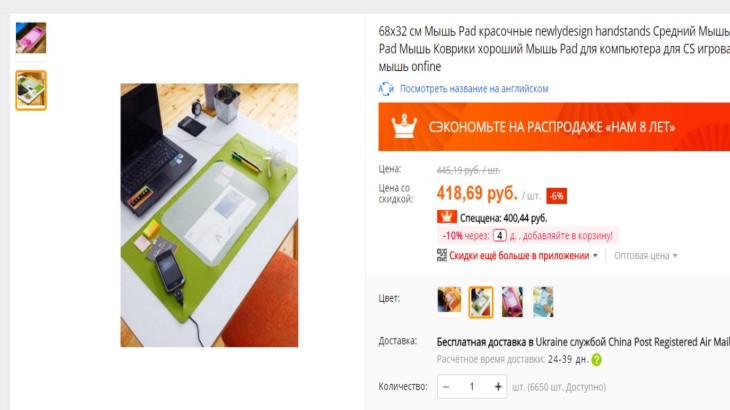Viewport: 730px width, 410px height.
Task: Expand the Оптовая цена dropdown
Action: point(646,255)
